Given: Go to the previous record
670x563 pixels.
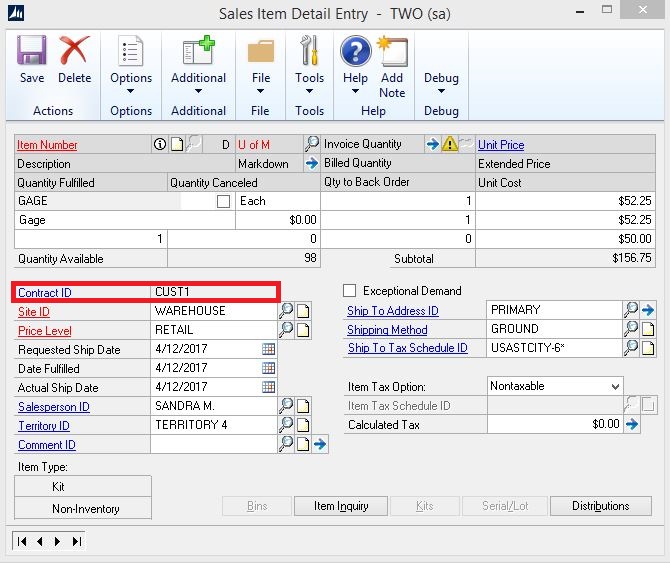Looking at the screenshot, I should (x=40, y=542).
